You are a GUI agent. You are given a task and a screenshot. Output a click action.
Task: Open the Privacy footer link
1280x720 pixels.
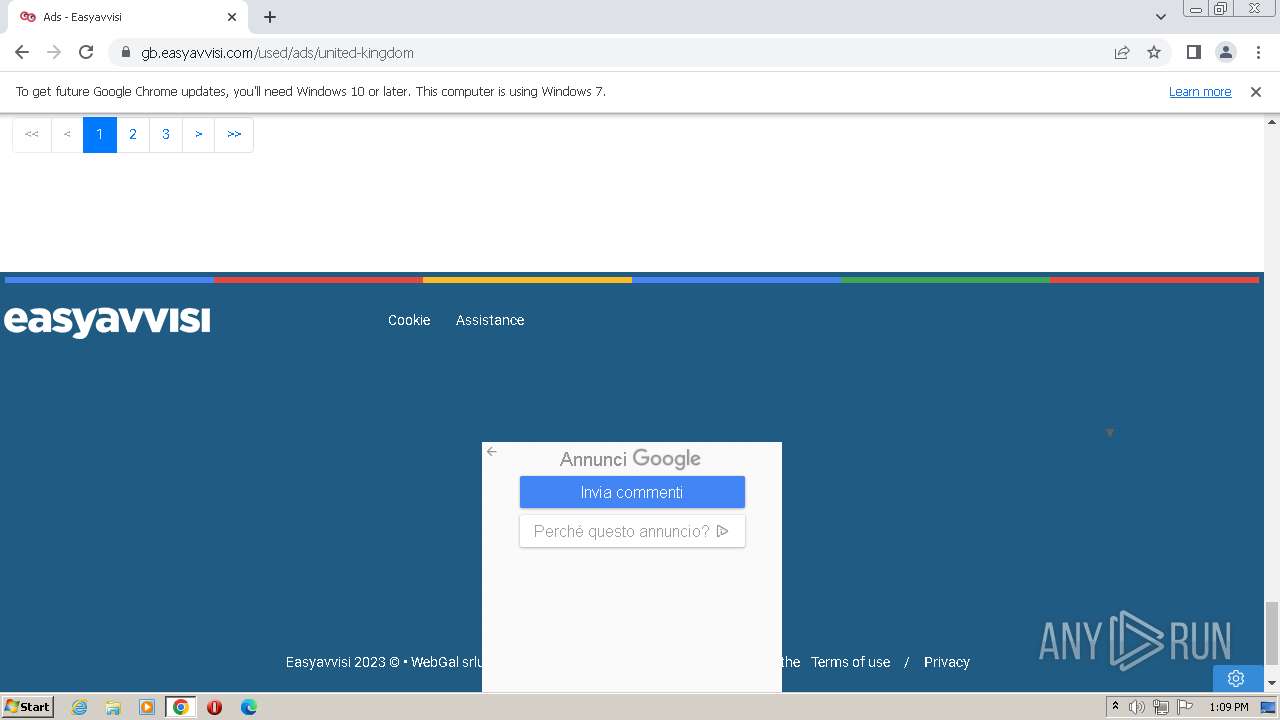tap(947, 662)
